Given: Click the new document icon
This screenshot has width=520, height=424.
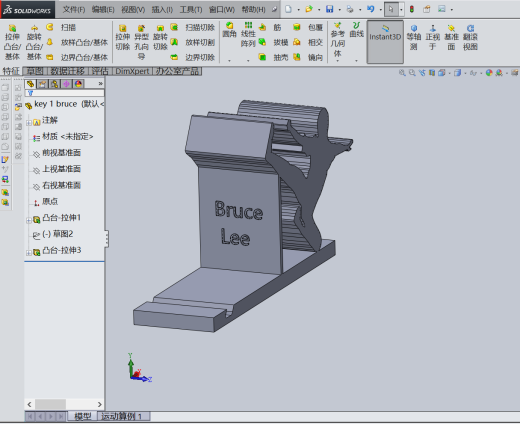Looking at the screenshot, I should click(x=288, y=9).
